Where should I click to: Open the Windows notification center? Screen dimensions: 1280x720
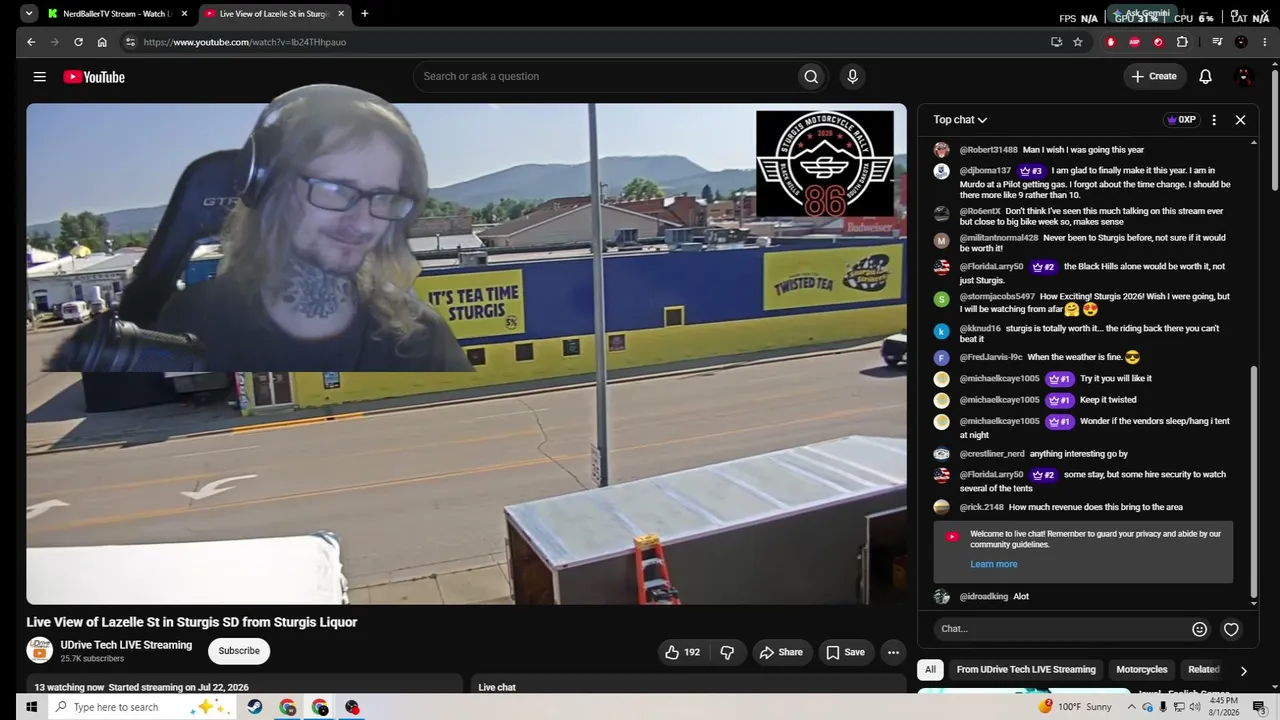[1259, 707]
